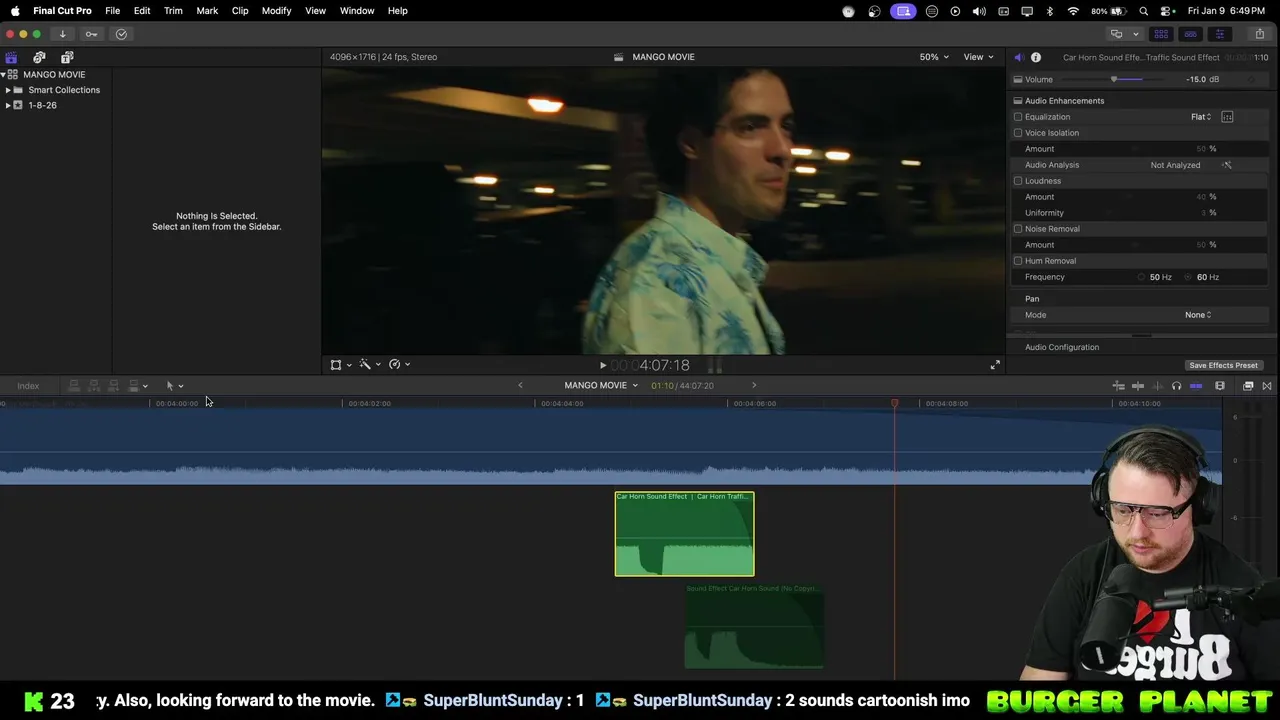Click the Keyword Editor key icon
1280x720 pixels.
pyautogui.click(x=91, y=34)
